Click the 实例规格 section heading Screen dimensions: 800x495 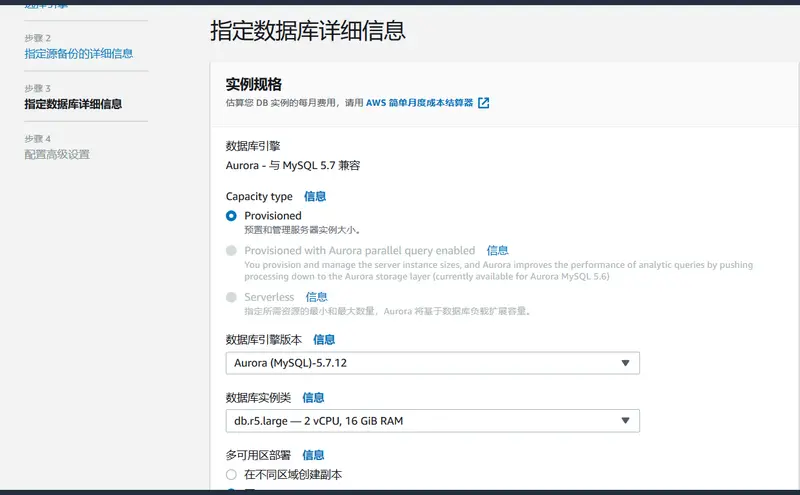[x=254, y=84]
